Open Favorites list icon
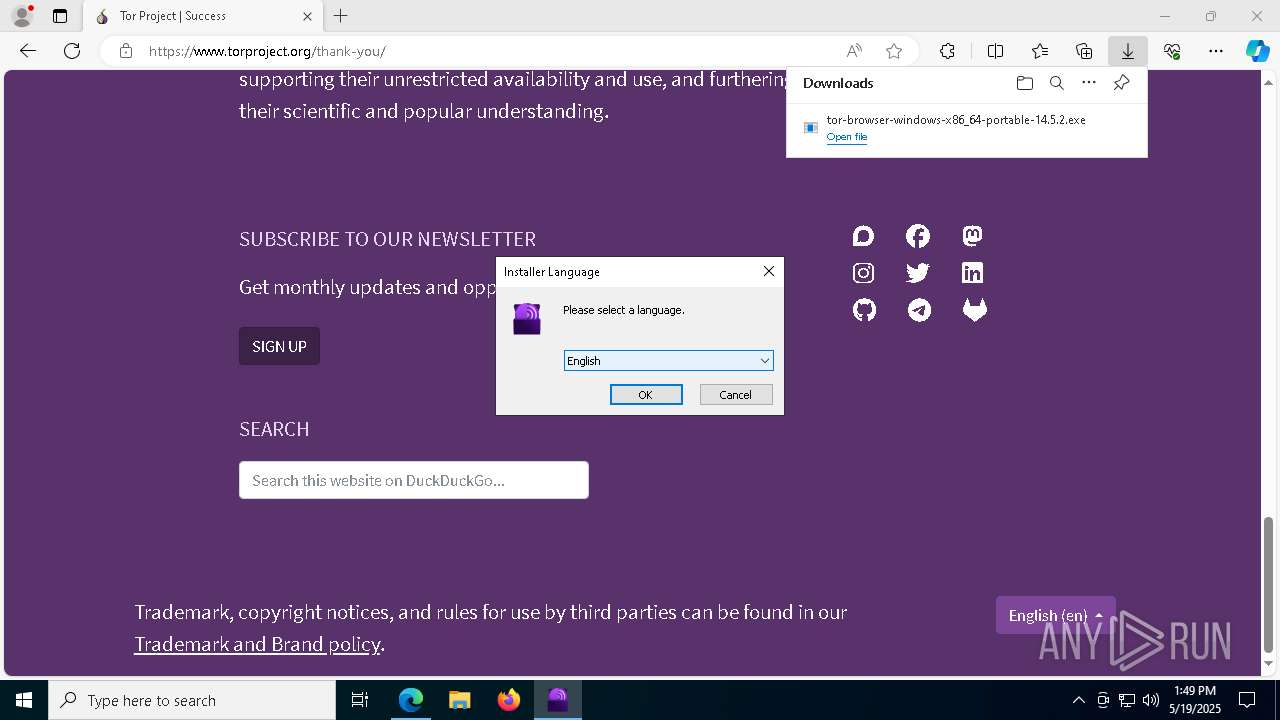Image resolution: width=1280 pixels, height=720 pixels. click(1040, 51)
